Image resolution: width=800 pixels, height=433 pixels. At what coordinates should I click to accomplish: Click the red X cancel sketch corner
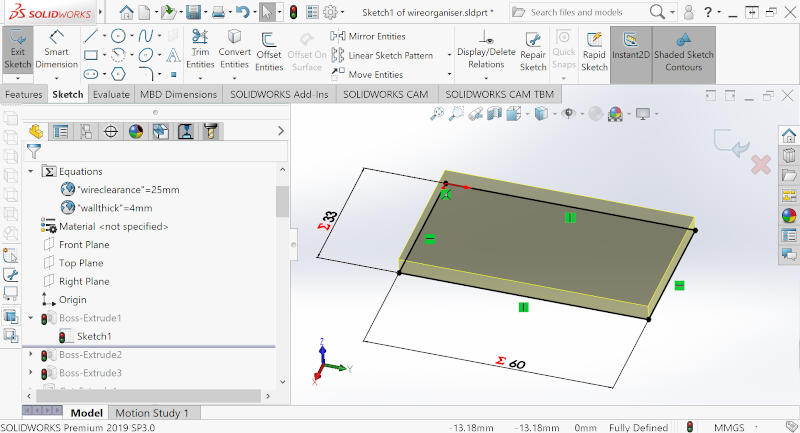click(x=761, y=165)
